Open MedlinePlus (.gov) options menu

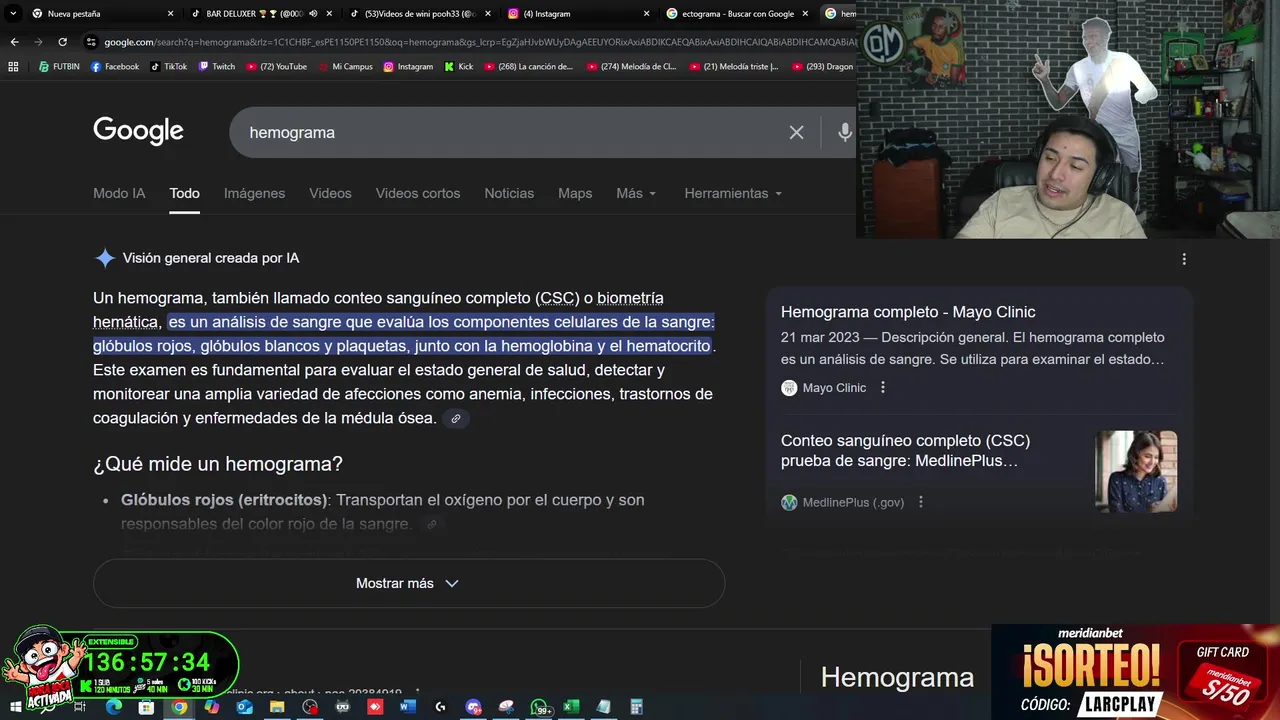coord(921,502)
